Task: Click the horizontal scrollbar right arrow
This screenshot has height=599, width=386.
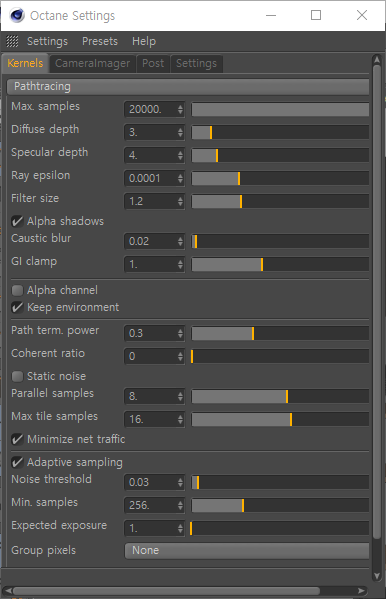Action: 362,591
